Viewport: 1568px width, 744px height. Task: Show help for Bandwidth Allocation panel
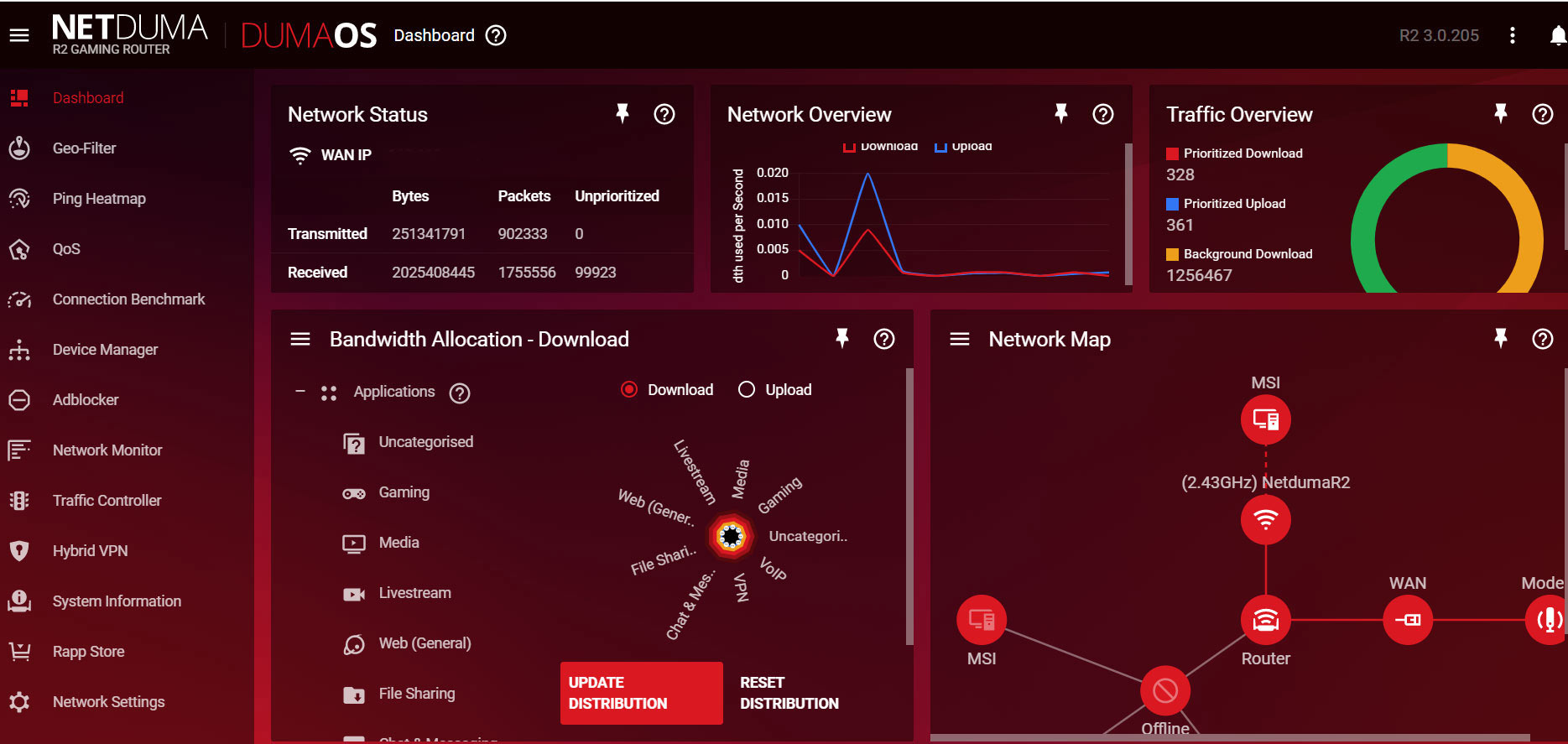tap(884, 339)
